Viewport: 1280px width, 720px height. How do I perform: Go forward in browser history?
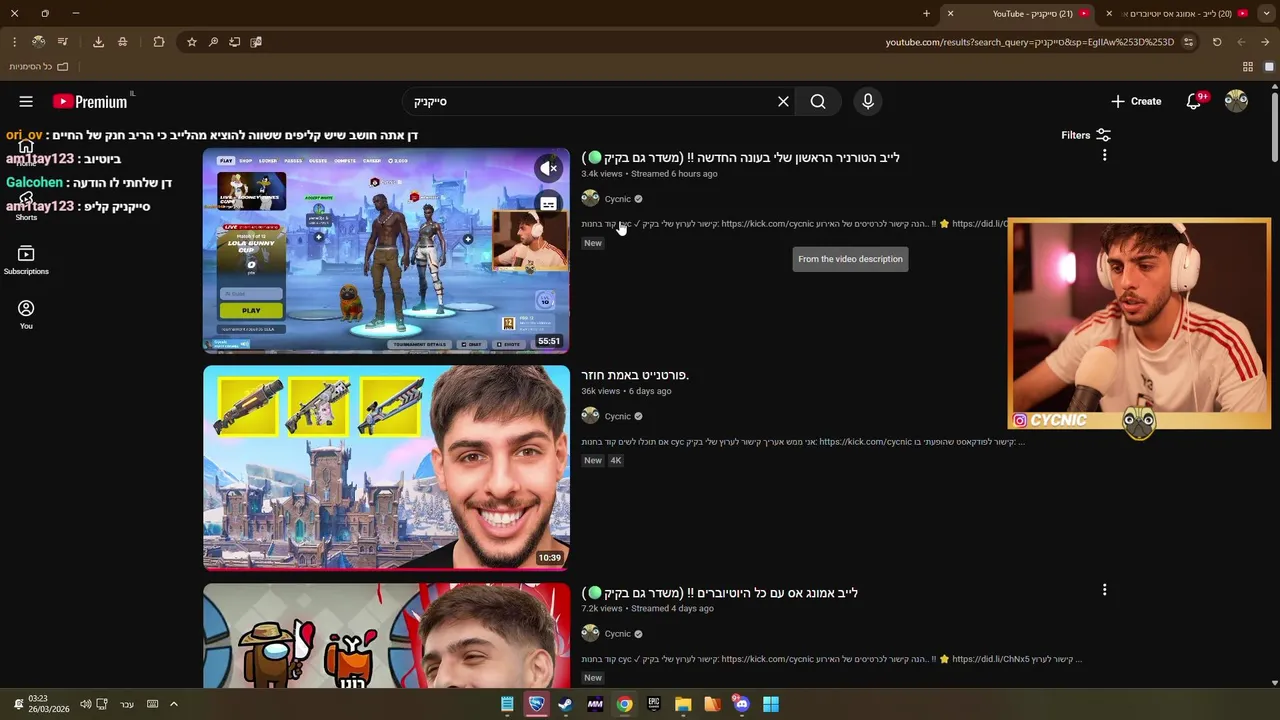coord(1241,42)
